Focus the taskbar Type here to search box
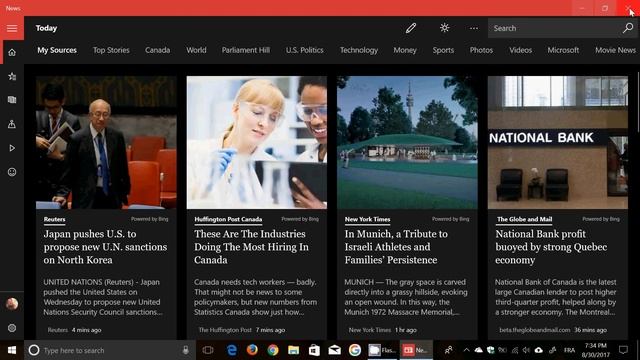 click(110, 350)
